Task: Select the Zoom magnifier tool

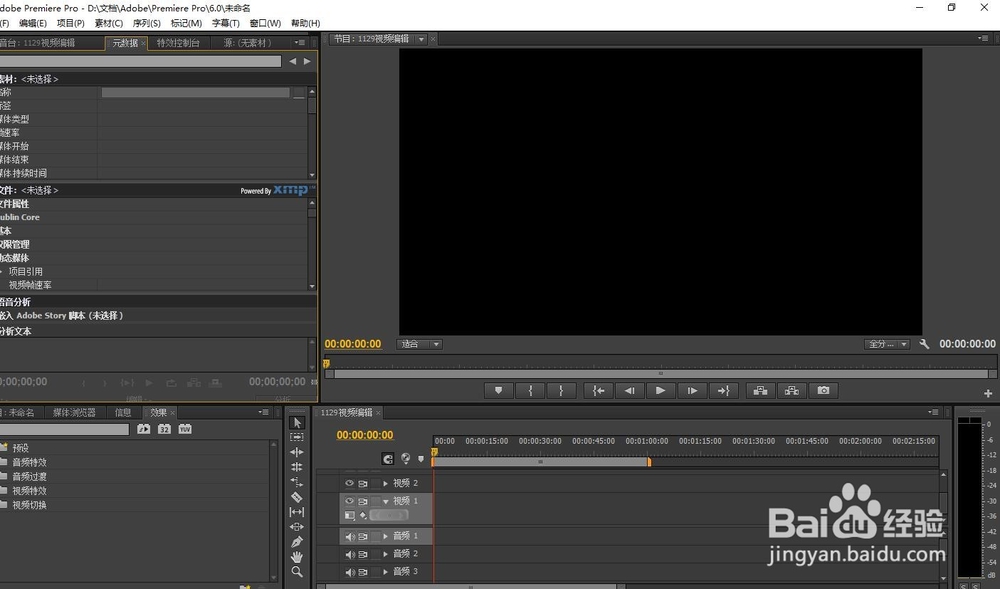Action: click(297, 572)
